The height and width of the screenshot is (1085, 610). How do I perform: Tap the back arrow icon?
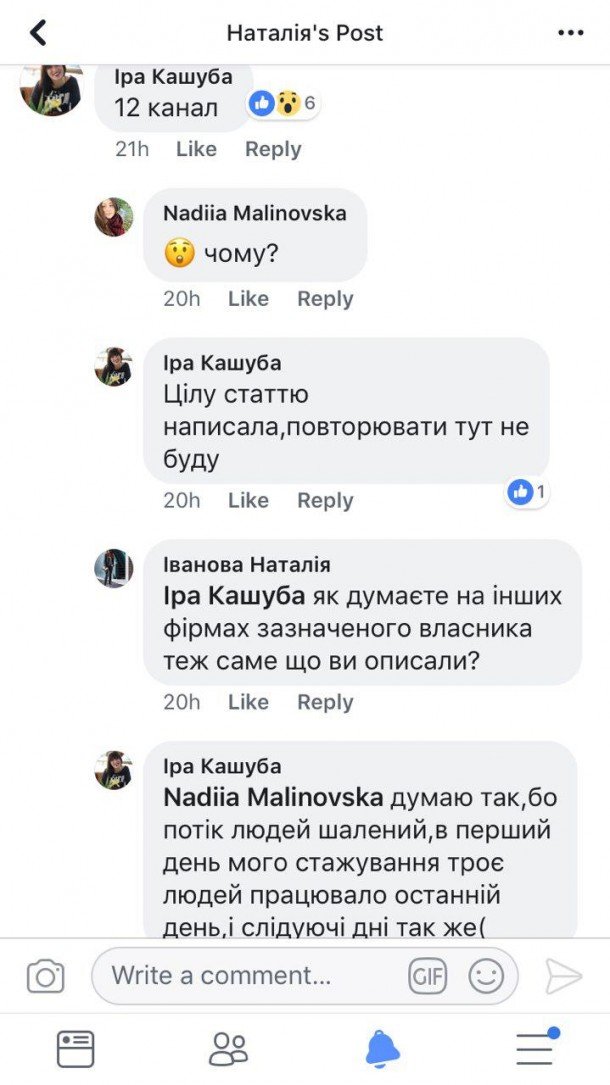[38, 33]
